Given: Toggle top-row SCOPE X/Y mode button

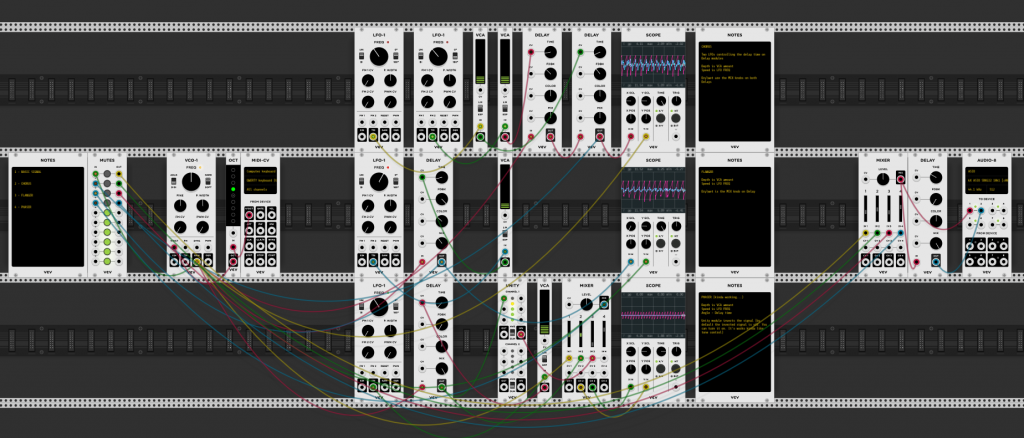Looking at the screenshot, I should click(x=660, y=118).
